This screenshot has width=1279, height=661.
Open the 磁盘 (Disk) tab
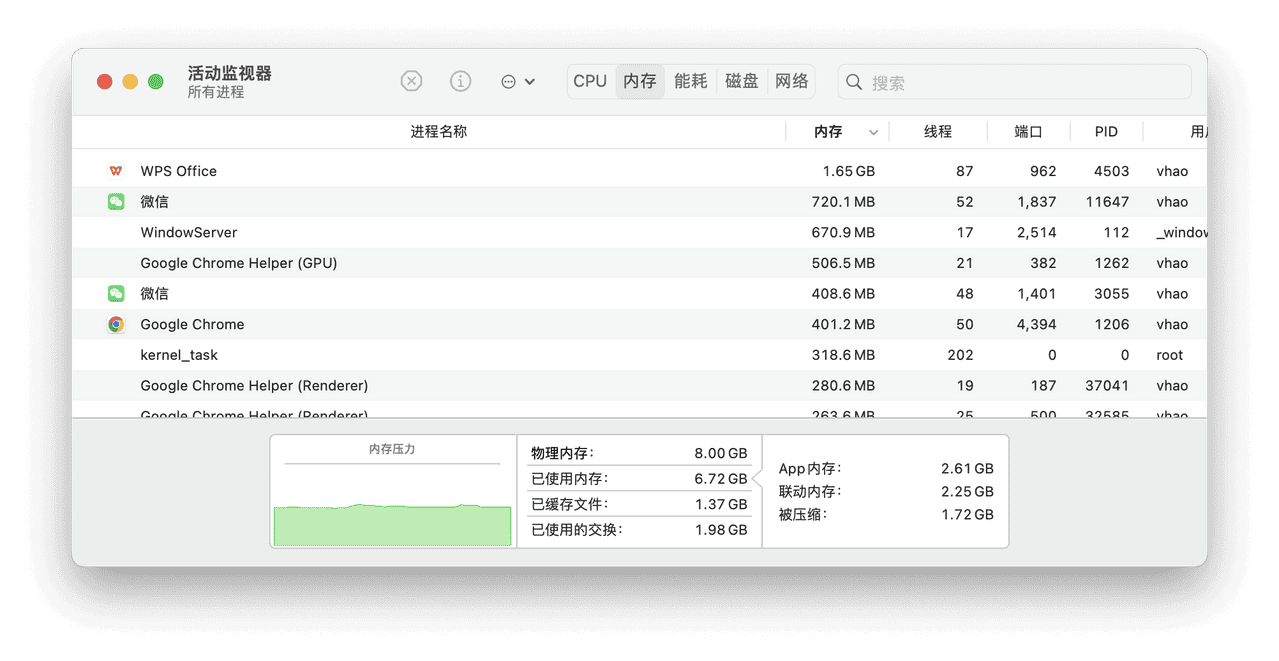[742, 82]
